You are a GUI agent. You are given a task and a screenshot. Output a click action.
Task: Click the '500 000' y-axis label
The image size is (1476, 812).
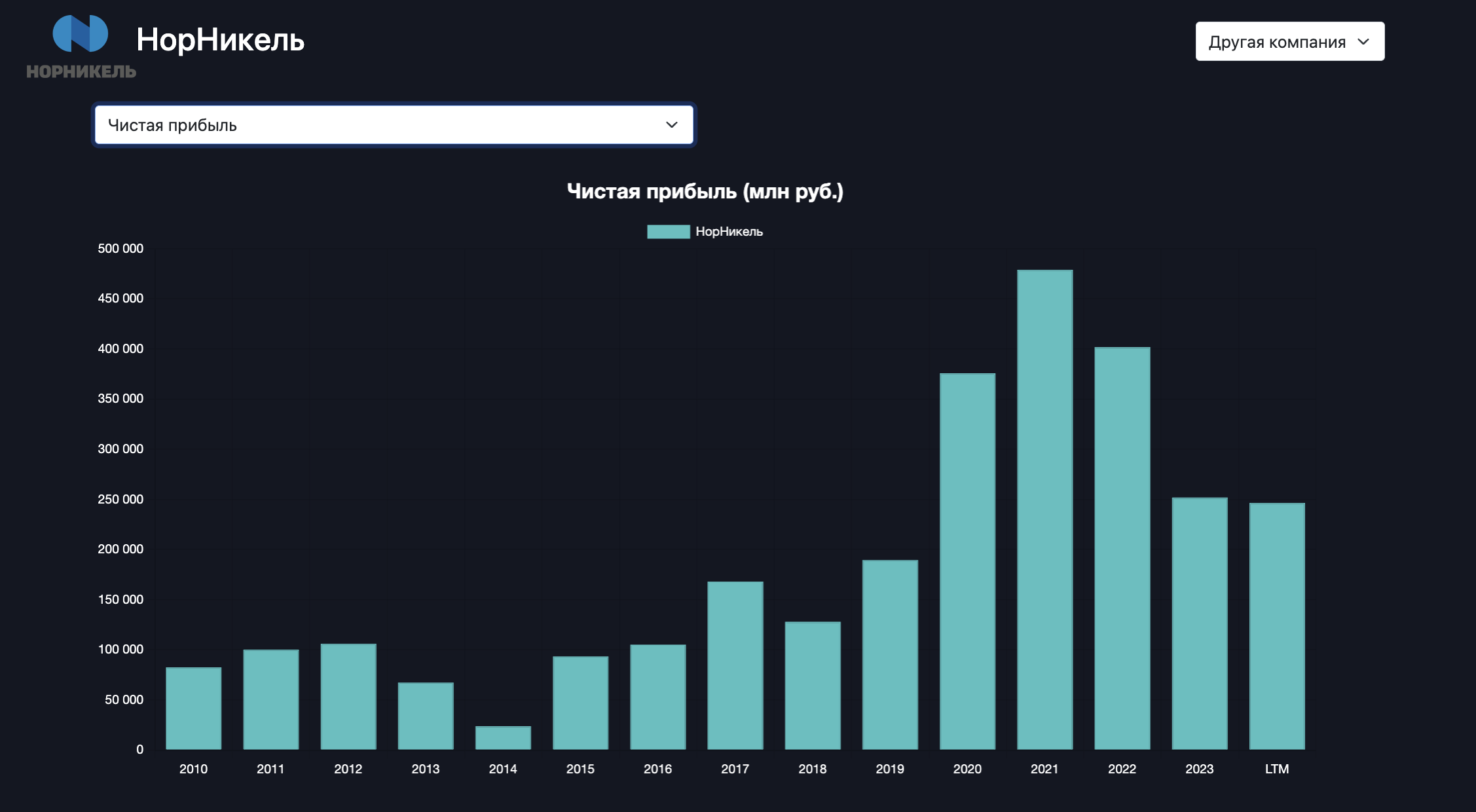pos(120,248)
